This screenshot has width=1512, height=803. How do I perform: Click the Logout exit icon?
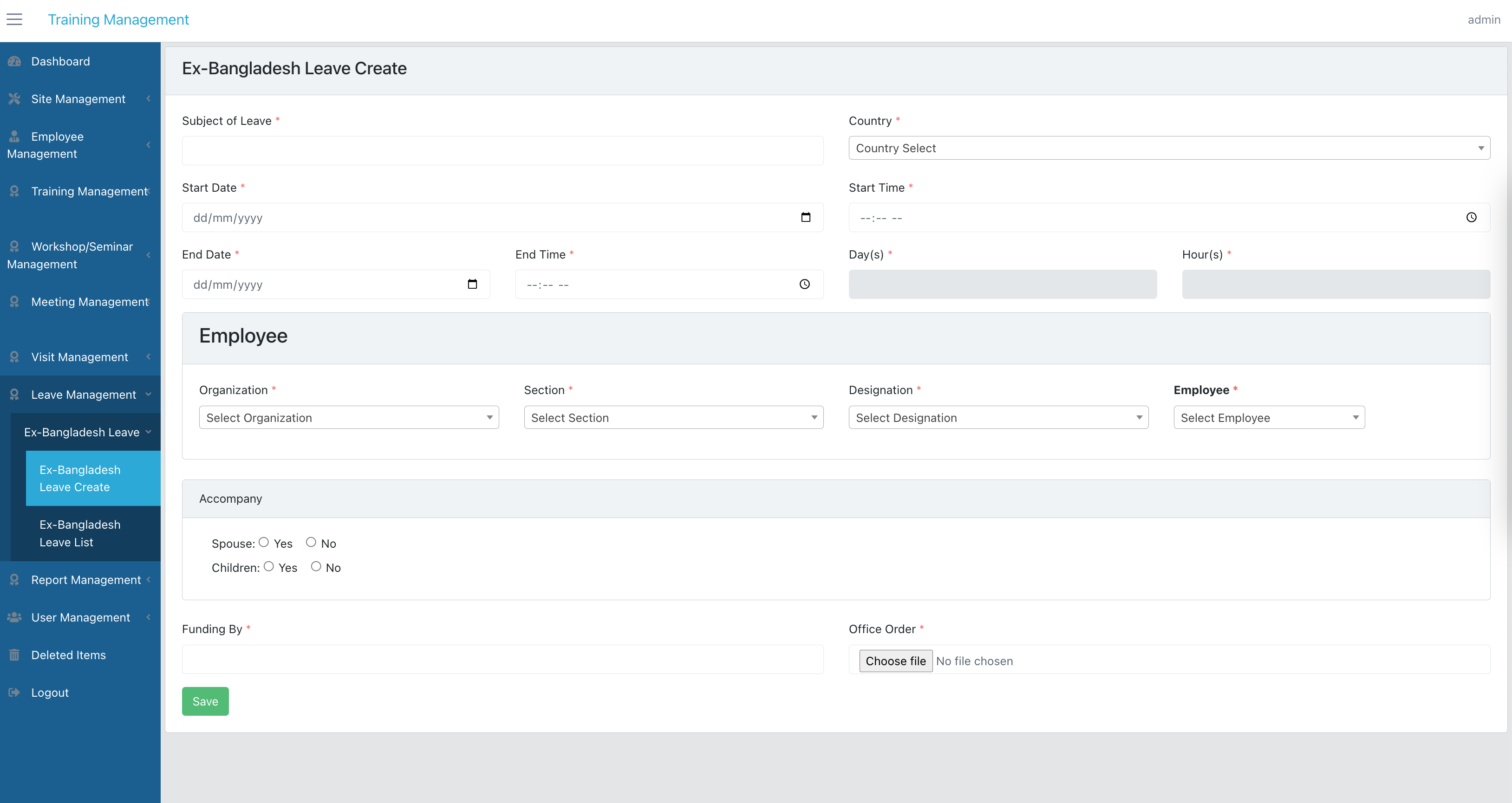(x=14, y=692)
